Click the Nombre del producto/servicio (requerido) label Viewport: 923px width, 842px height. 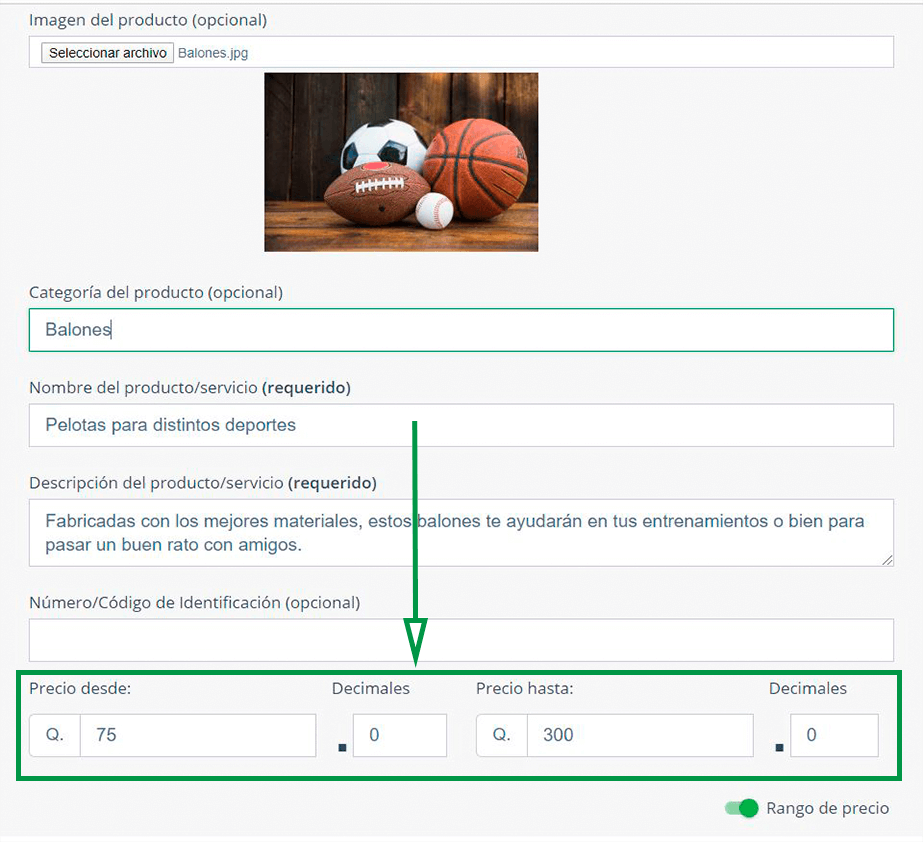coord(190,388)
